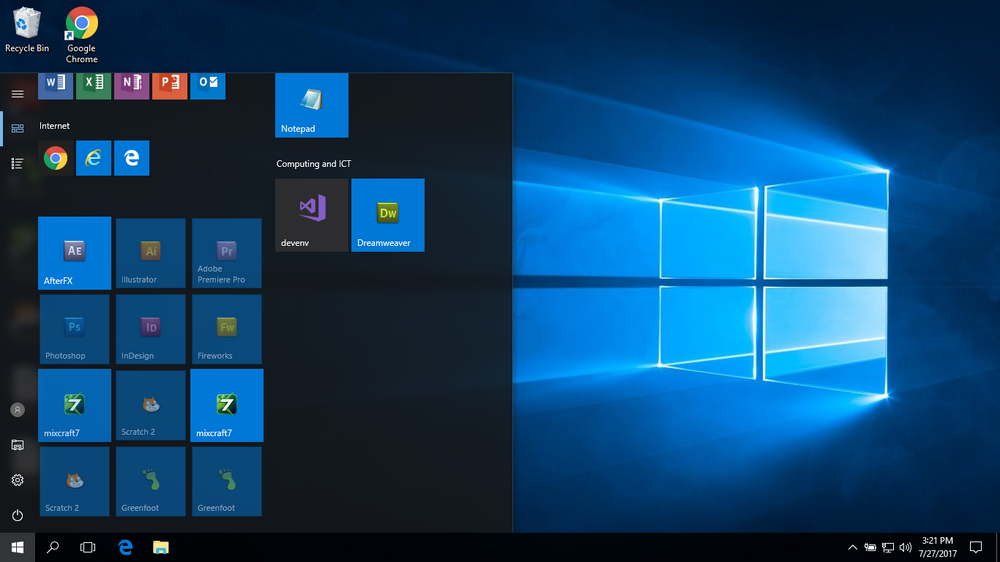Launch PowerPoint from the Start tiles
The image size is (1000, 562).
[x=170, y=86]
